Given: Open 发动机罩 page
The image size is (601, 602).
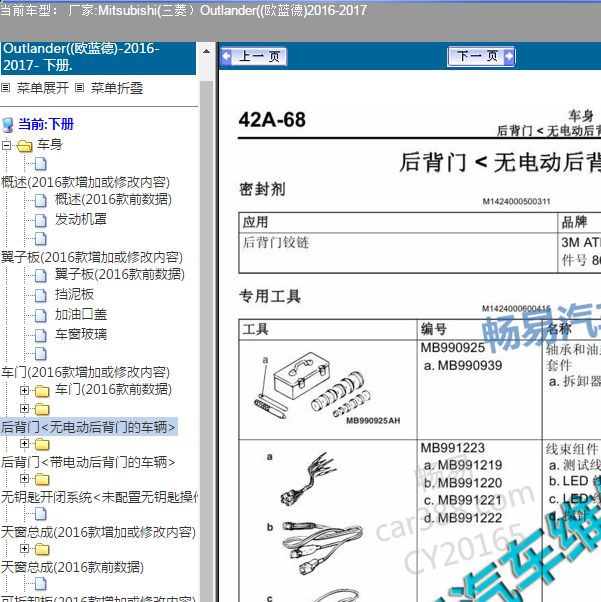Looking at the screenshot, I should tap(81, 219).
